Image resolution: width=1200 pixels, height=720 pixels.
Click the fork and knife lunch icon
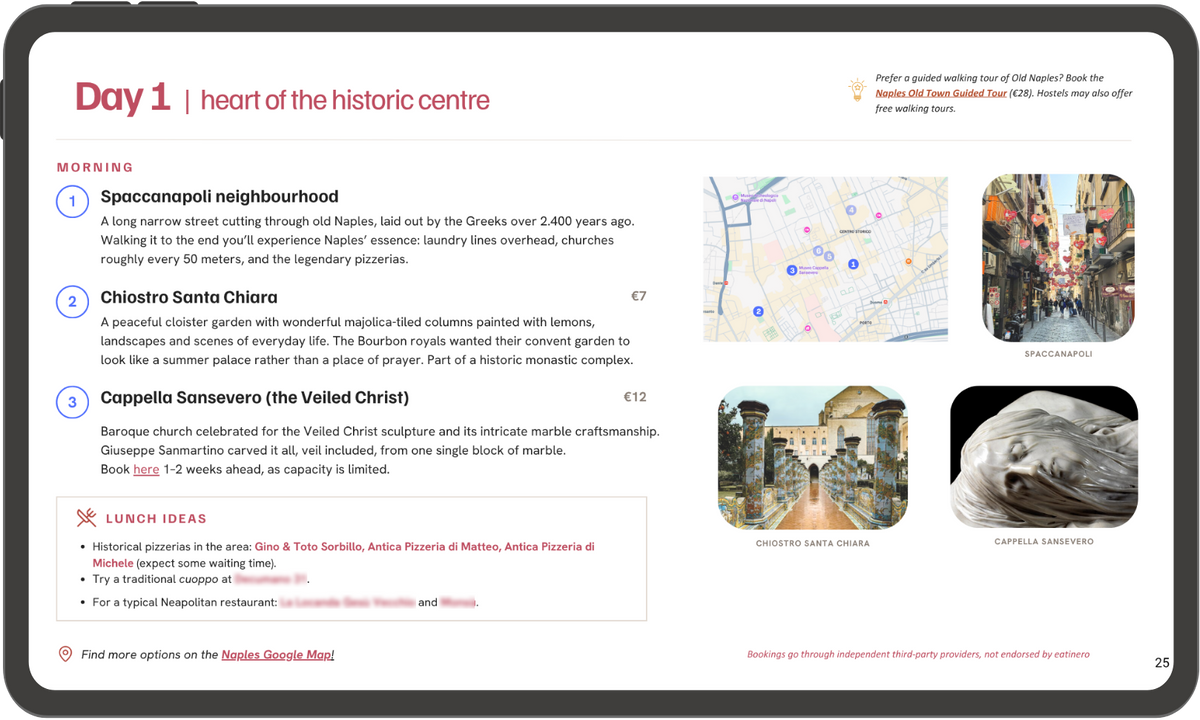pyautogui.click(x=87, y=518)
